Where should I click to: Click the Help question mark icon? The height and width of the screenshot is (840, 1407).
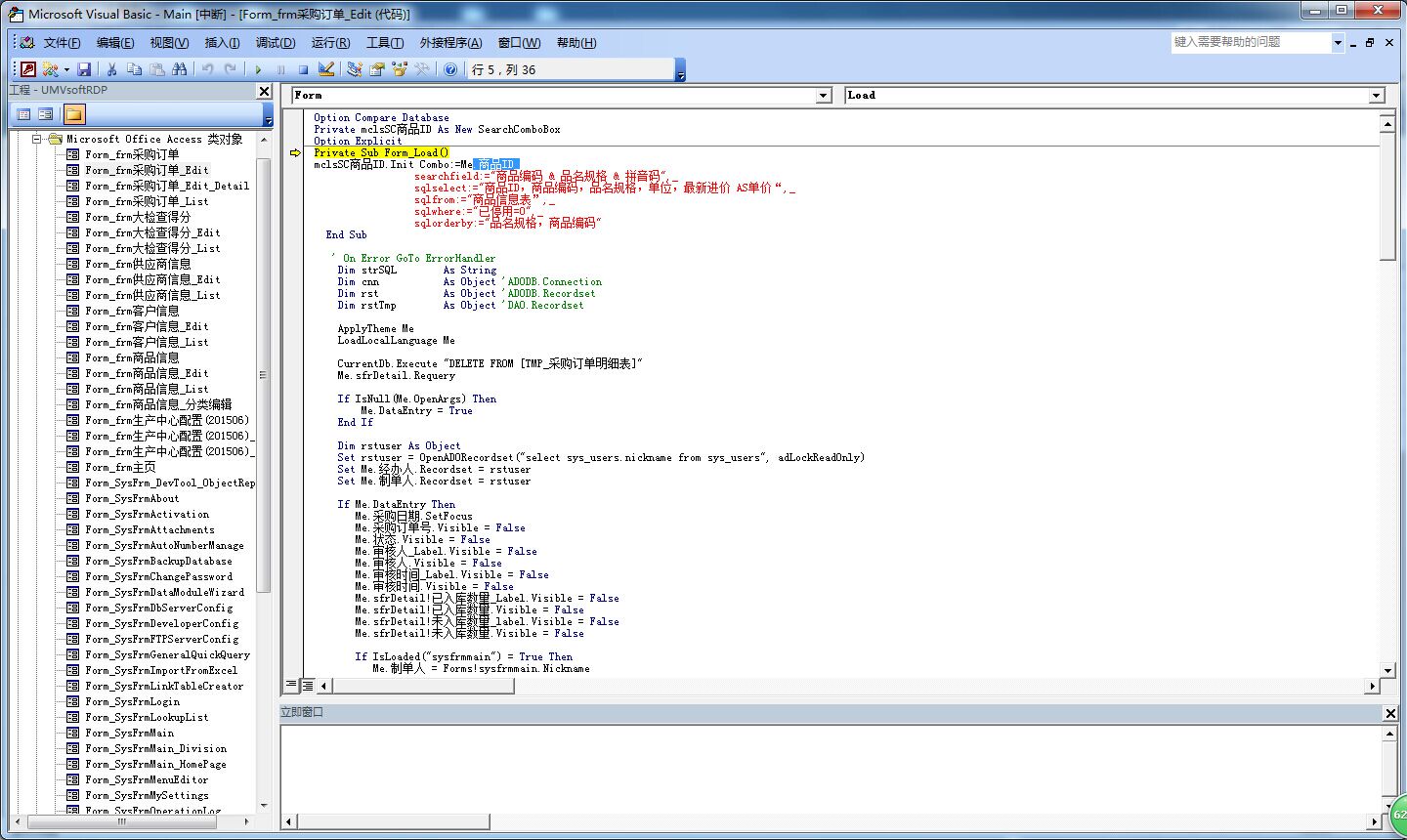(x=449, y=69)
